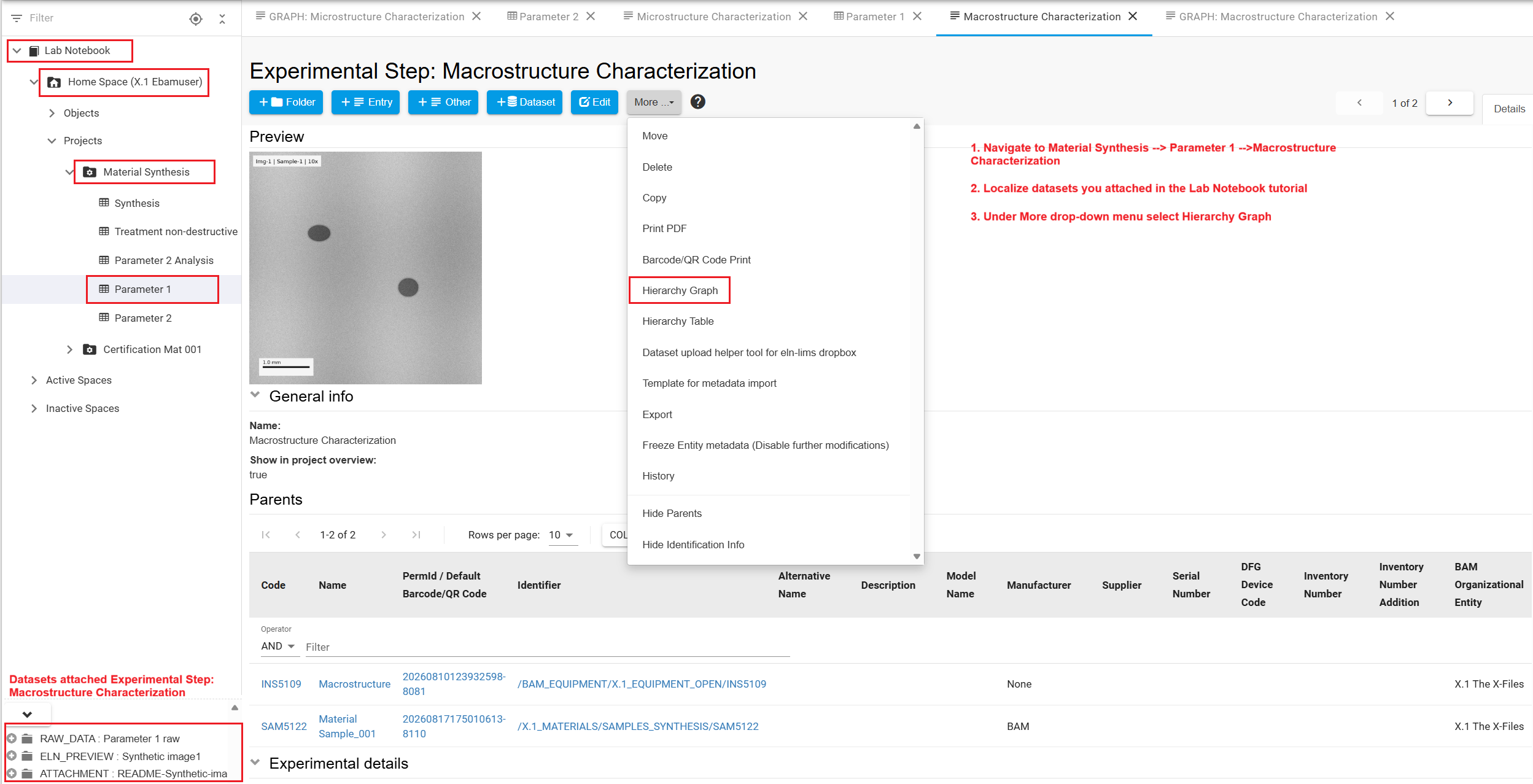Open the More dropdown button

click(x=654, y=103)
